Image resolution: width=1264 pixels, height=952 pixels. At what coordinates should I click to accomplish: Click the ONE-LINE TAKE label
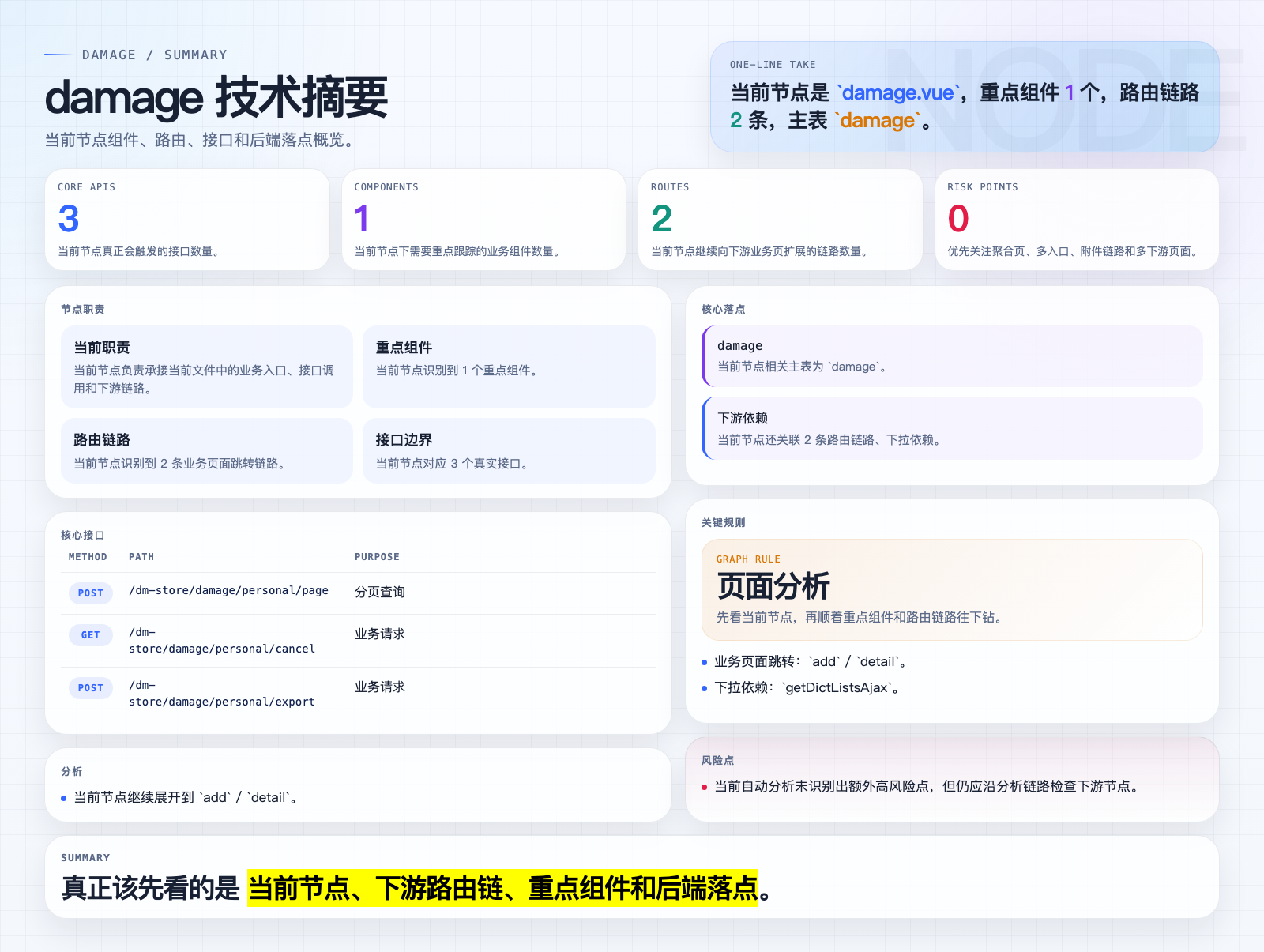[773, 65]
